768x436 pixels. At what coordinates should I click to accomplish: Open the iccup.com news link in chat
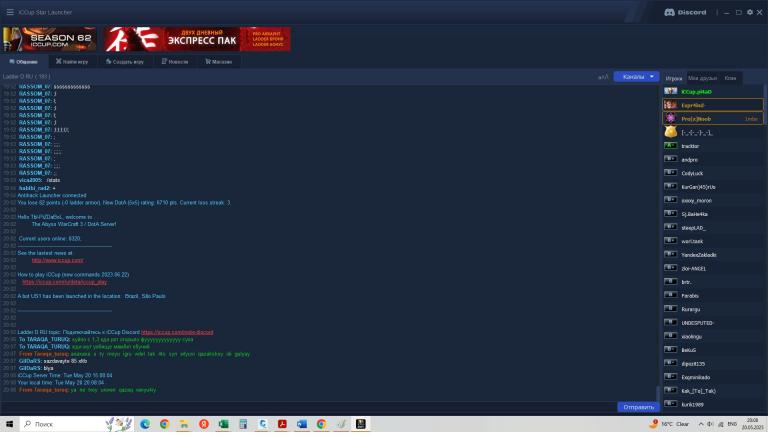57,260
